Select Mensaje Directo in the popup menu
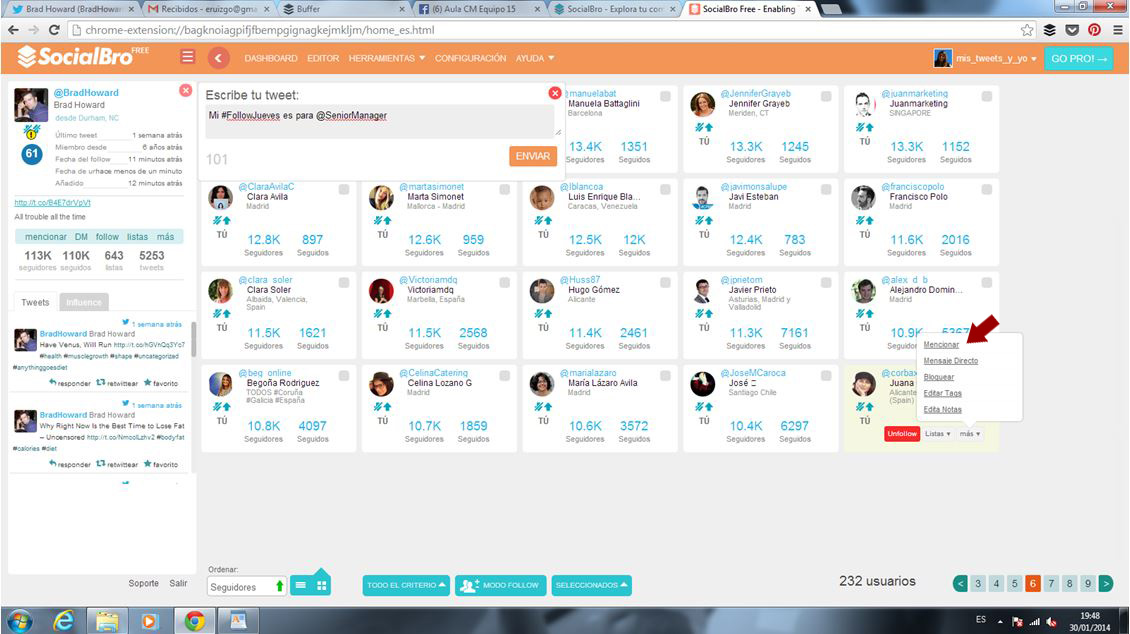This screenshot has height=634, width=1130. pyautogui.click(x=950, y=361)
